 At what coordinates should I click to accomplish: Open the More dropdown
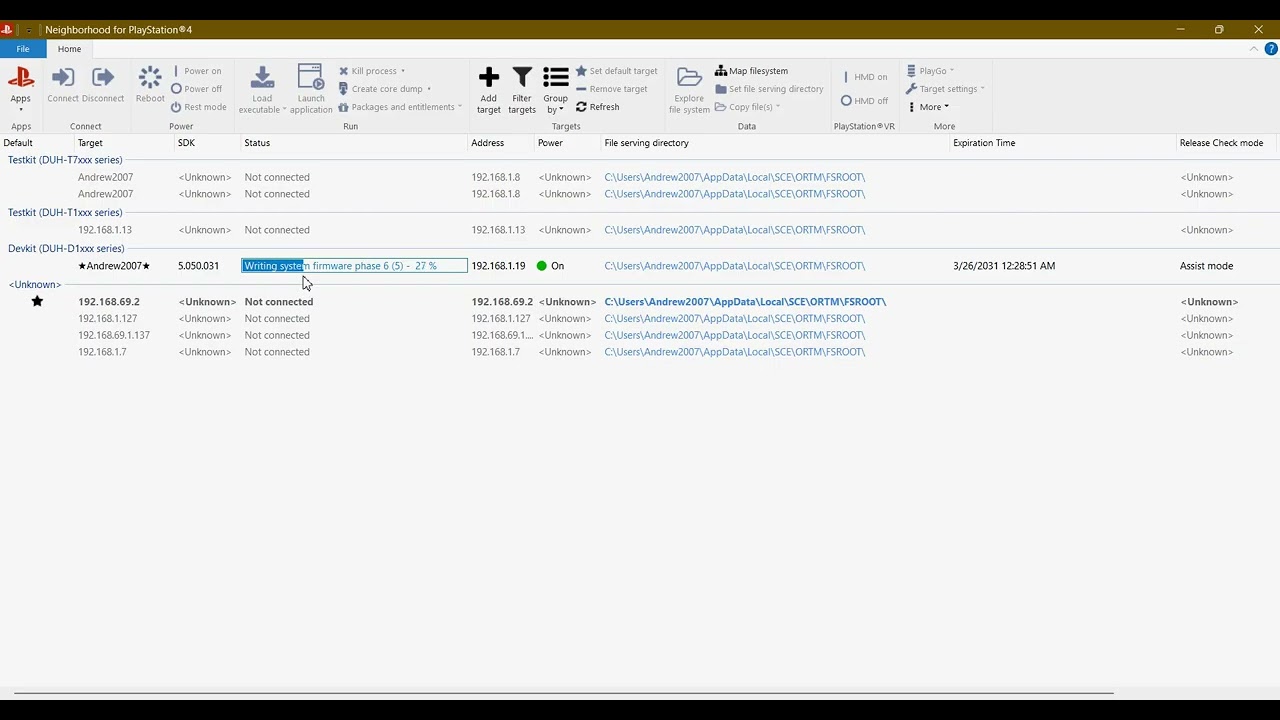[928, 107]
